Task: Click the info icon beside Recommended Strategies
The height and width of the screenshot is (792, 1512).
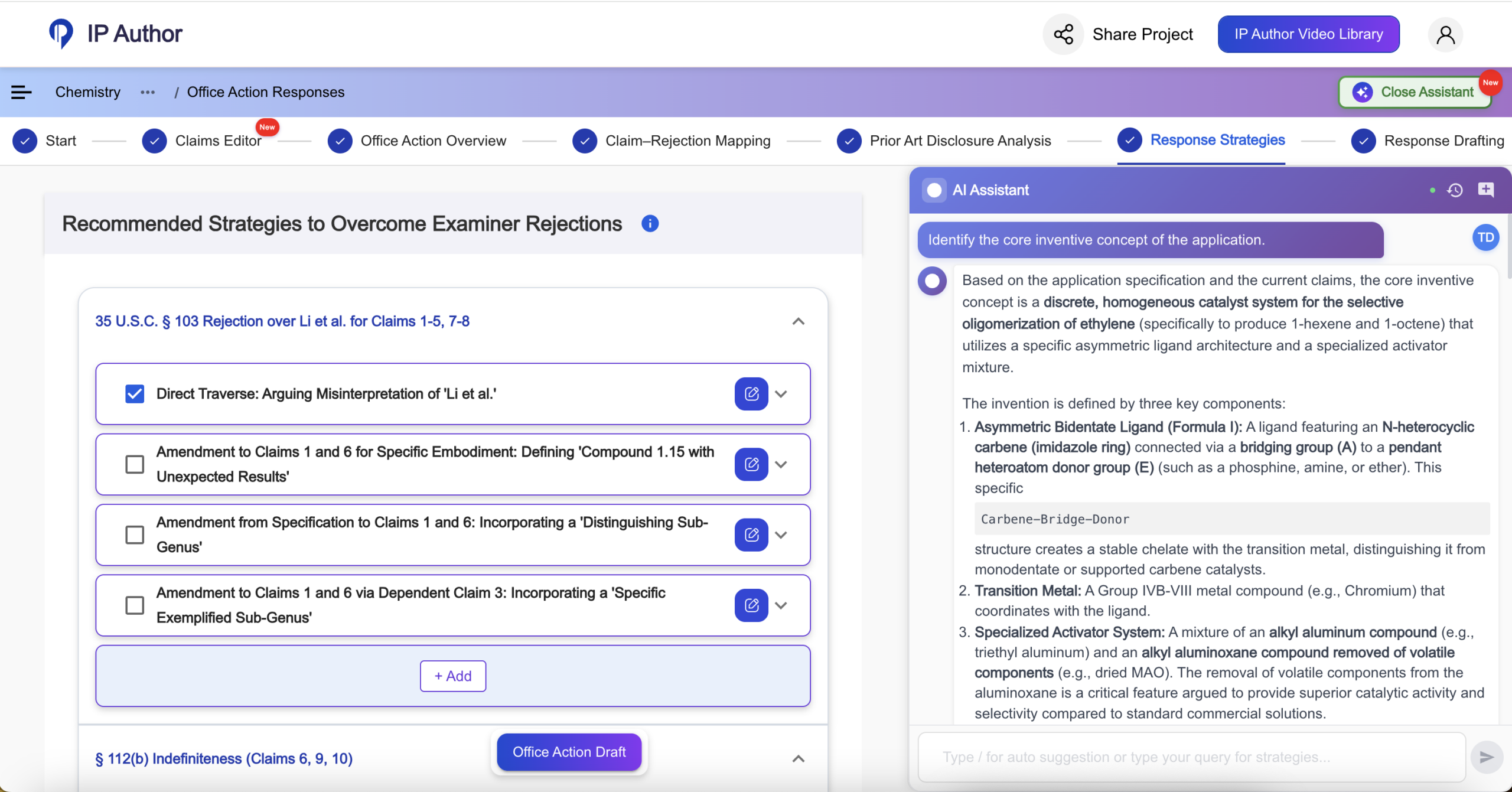Action: [x=650, y=224]
